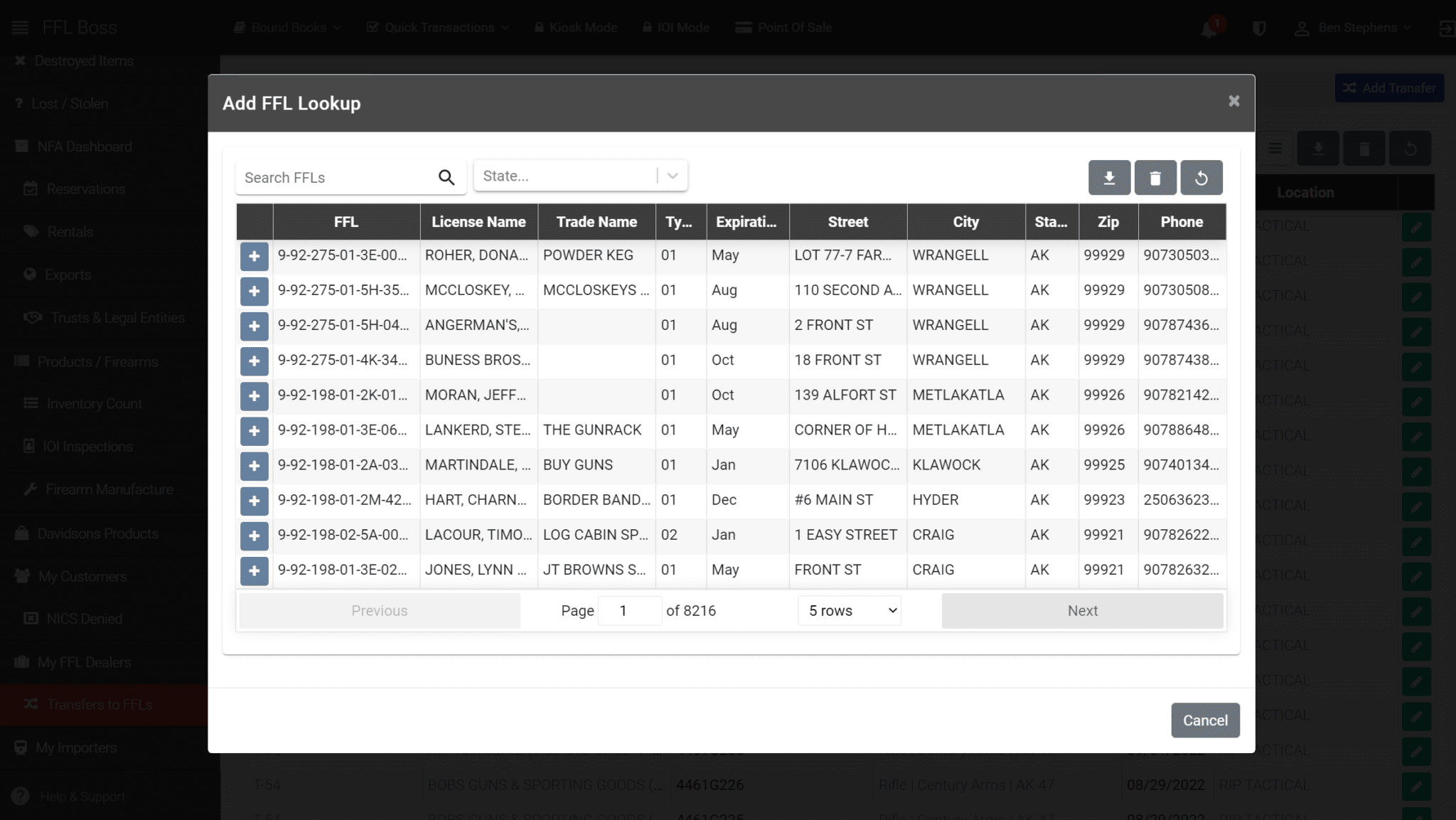Image resolution: width=1456 pixels, height=820 pixels.
Task: Change rows per page from 5 rows
Action: 848,610
